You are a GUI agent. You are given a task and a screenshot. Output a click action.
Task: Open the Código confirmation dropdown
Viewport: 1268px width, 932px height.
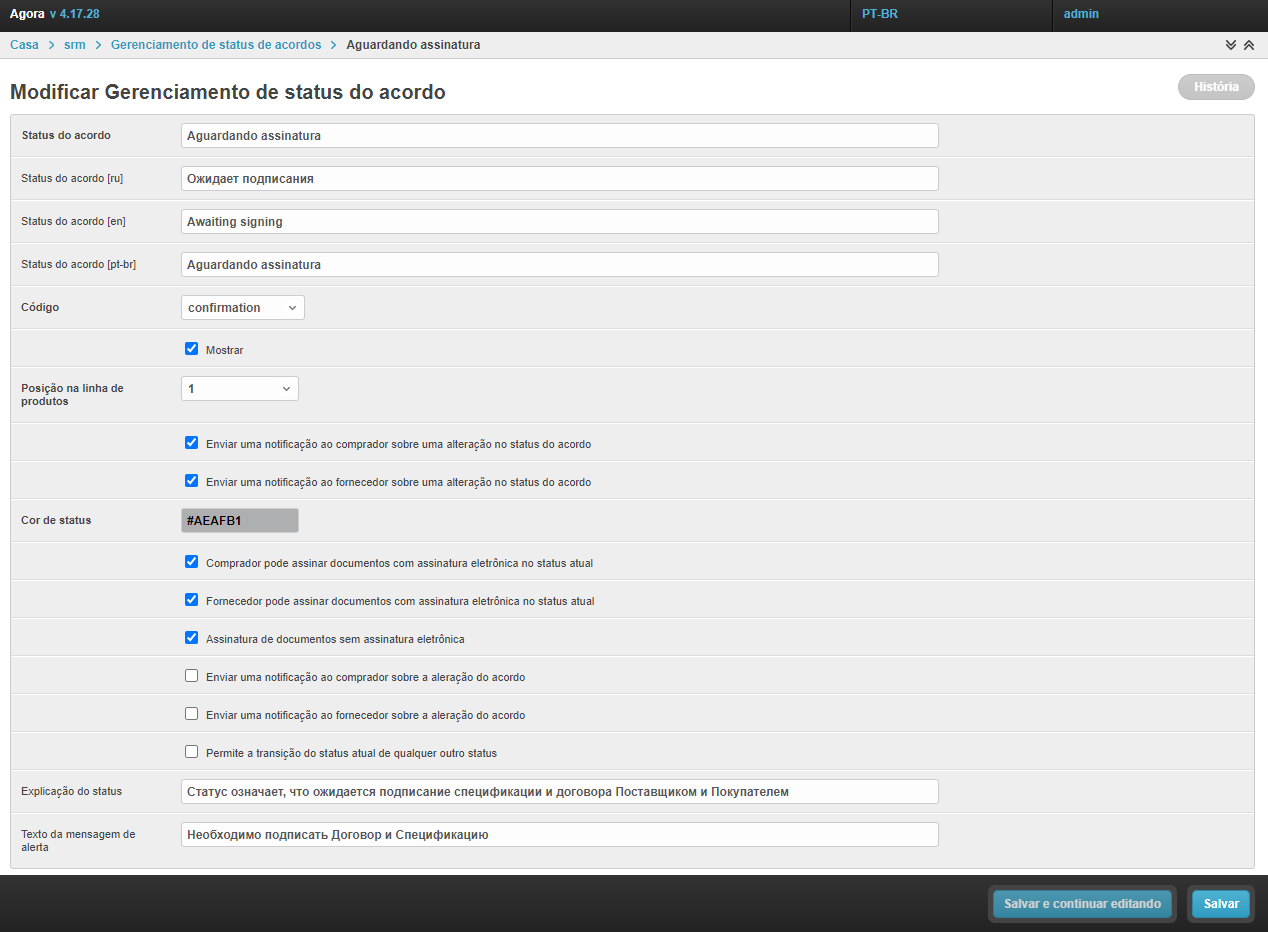[x=243, y=307]
